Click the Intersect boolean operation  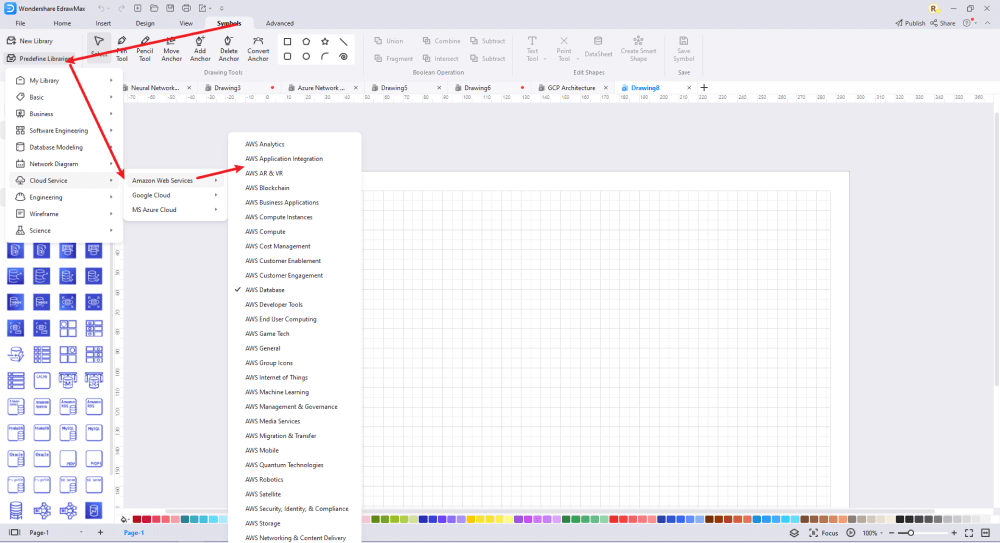tap(441, 59)
